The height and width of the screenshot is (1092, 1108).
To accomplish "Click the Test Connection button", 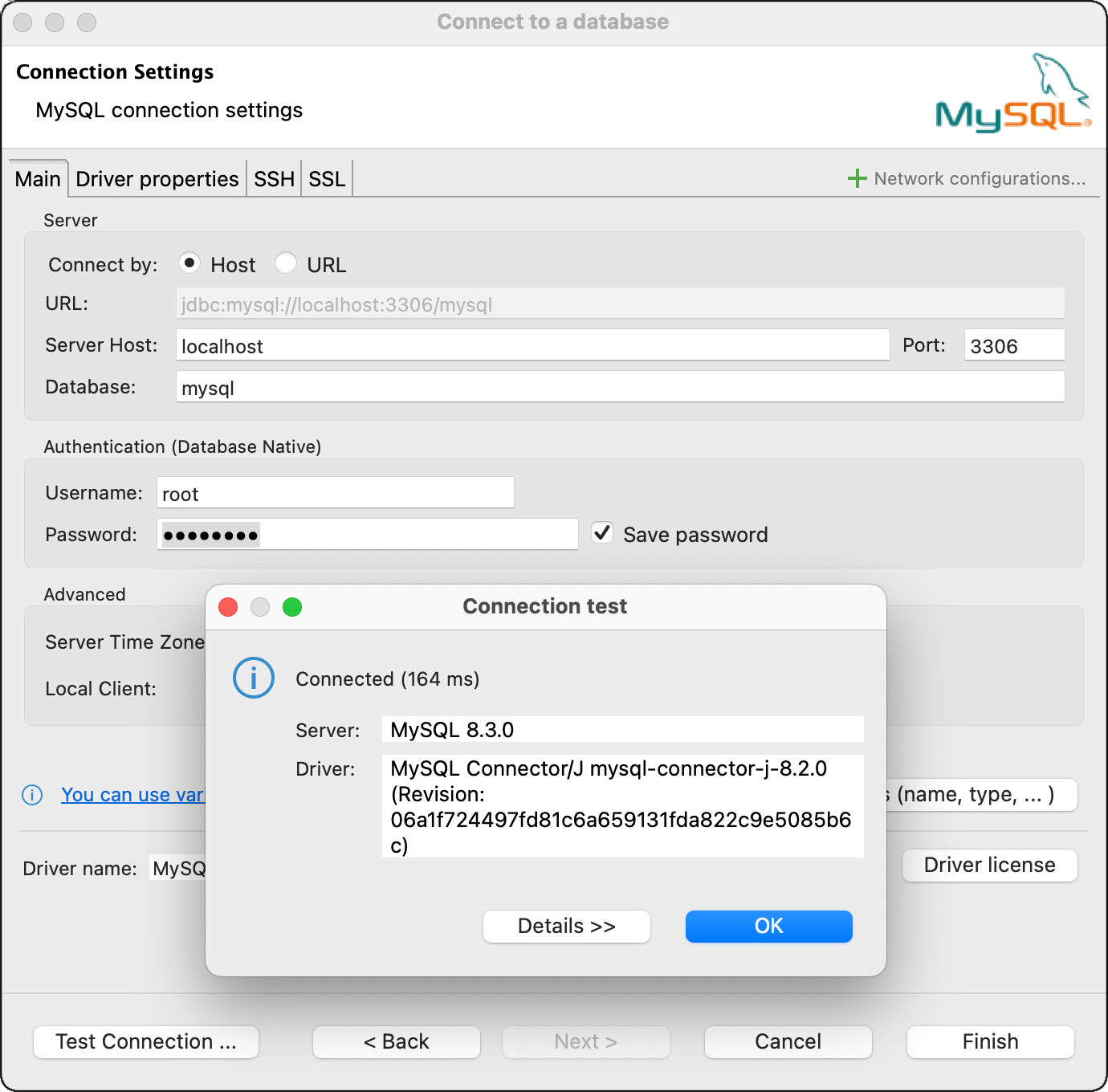I will tap(146, 1041).
